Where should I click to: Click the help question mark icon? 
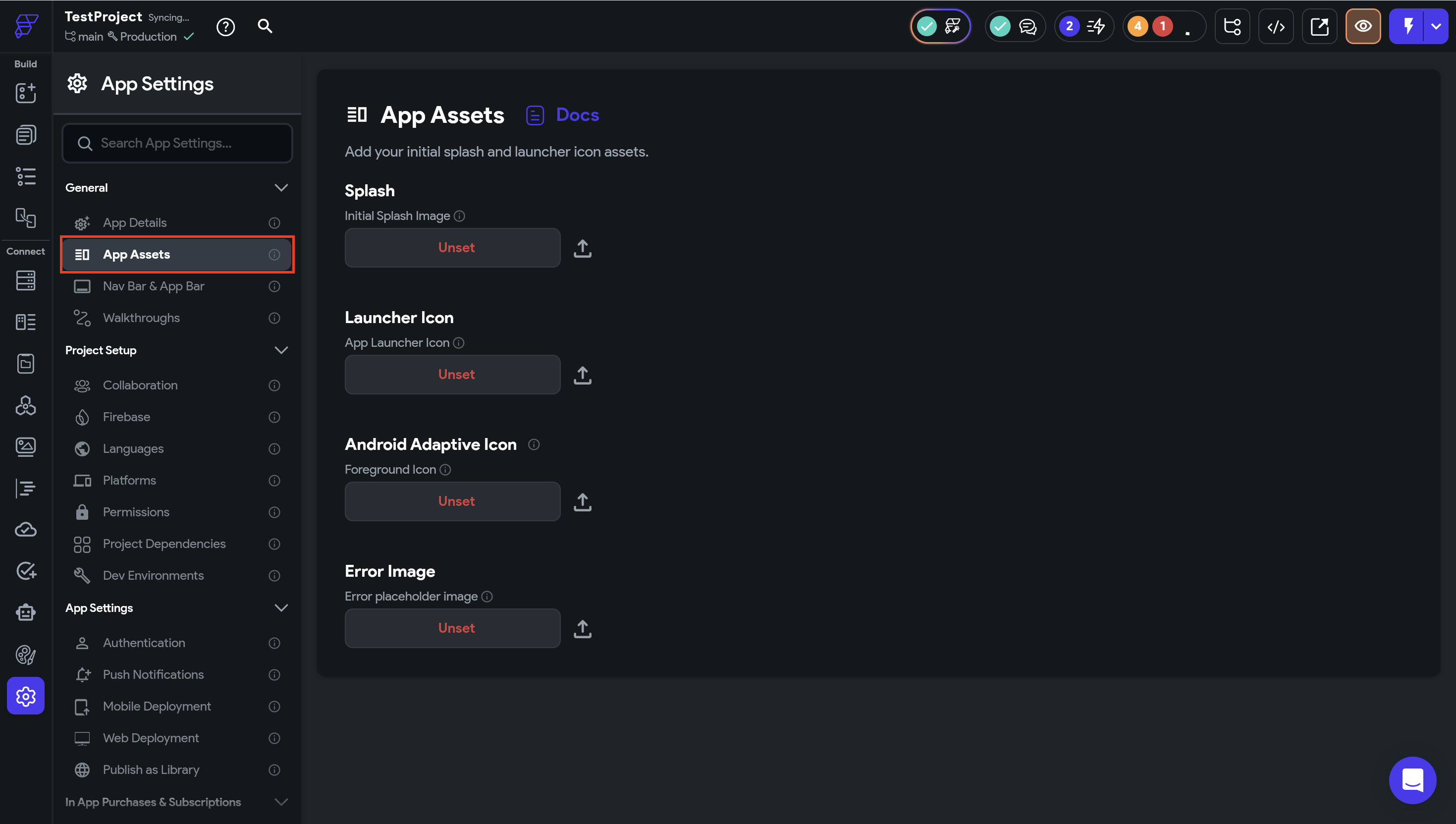[226, 27]
